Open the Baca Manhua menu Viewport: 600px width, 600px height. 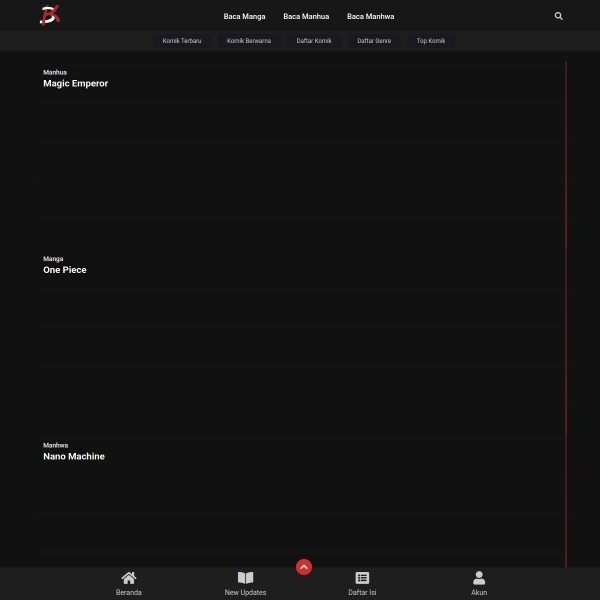(306, 16)
